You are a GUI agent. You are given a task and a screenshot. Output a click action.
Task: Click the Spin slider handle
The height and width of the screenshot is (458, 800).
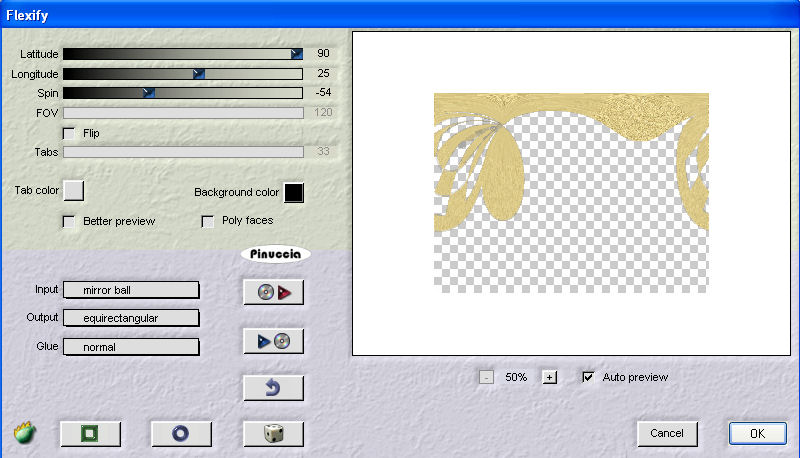click(148, 93)
